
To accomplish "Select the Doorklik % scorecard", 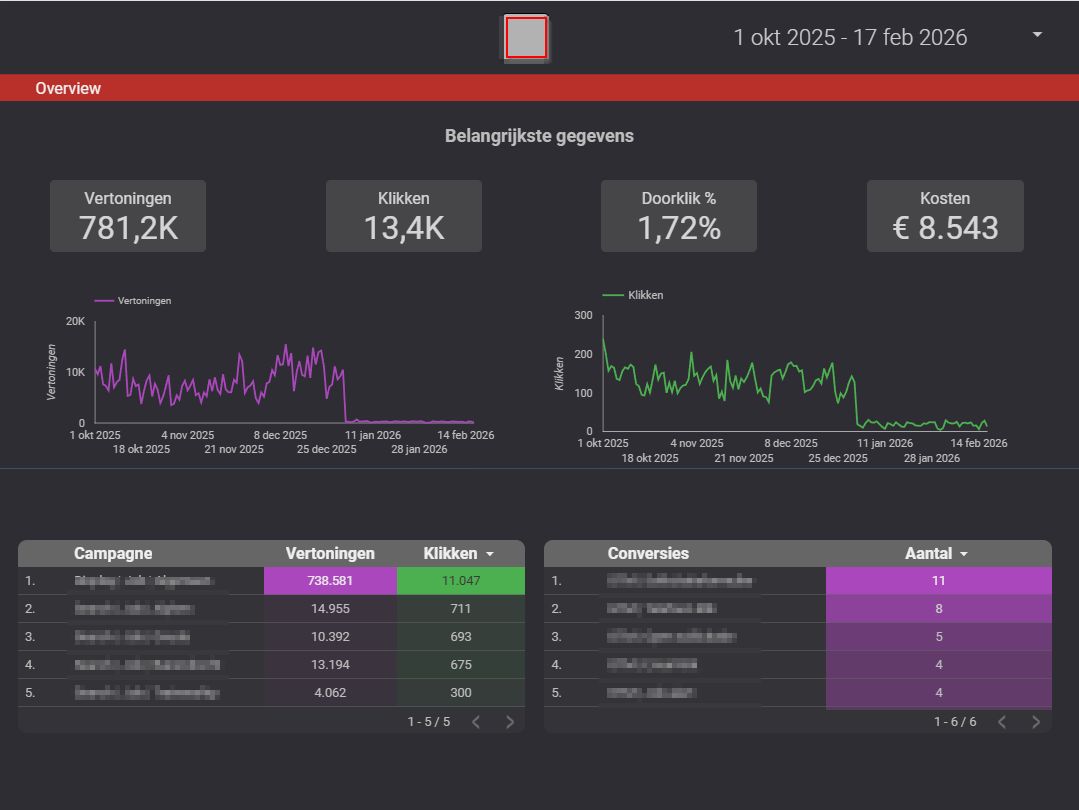I will (679, 216).
